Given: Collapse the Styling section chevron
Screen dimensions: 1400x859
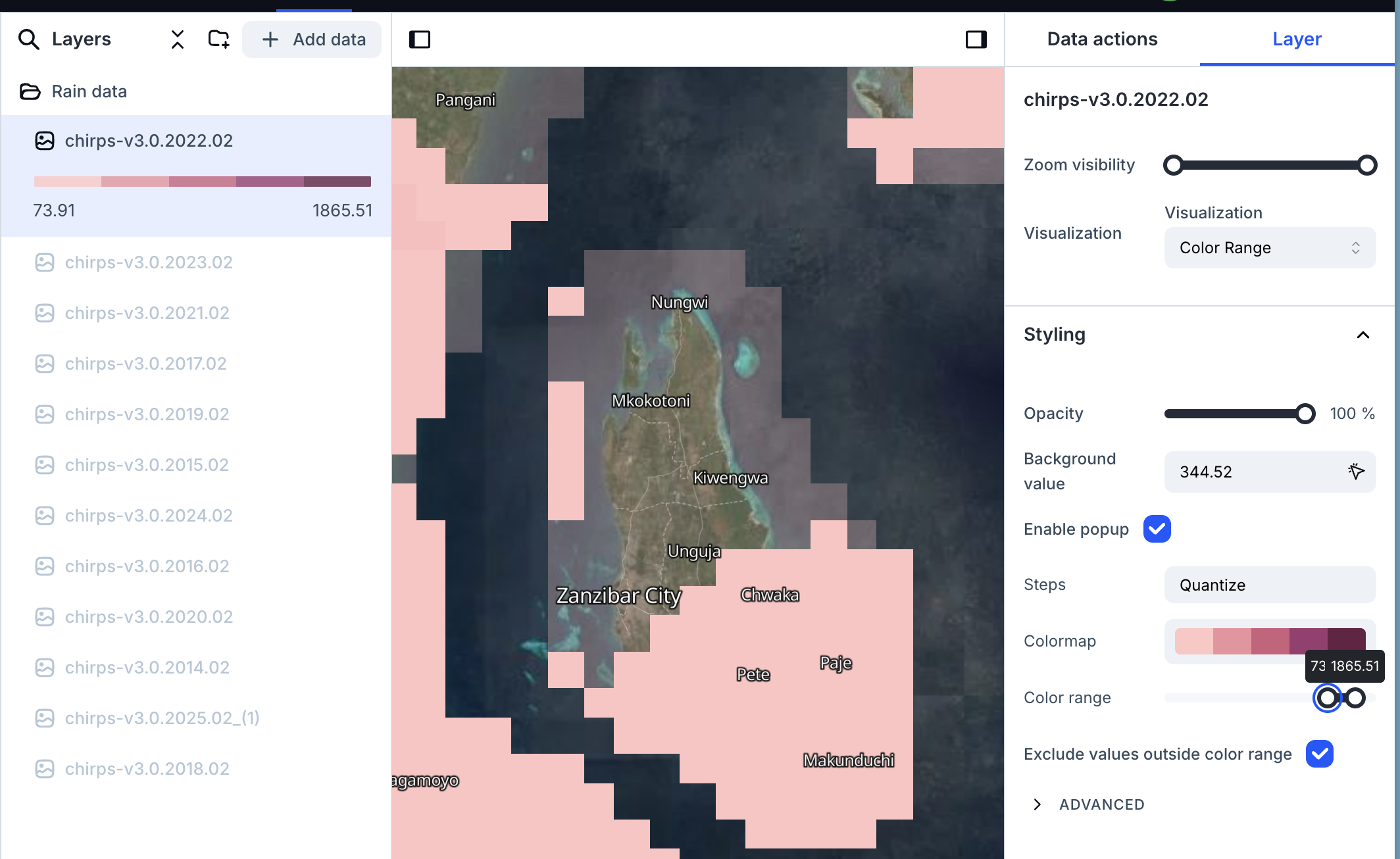Looking at the screenshot, I should (x=1361, y=335).
